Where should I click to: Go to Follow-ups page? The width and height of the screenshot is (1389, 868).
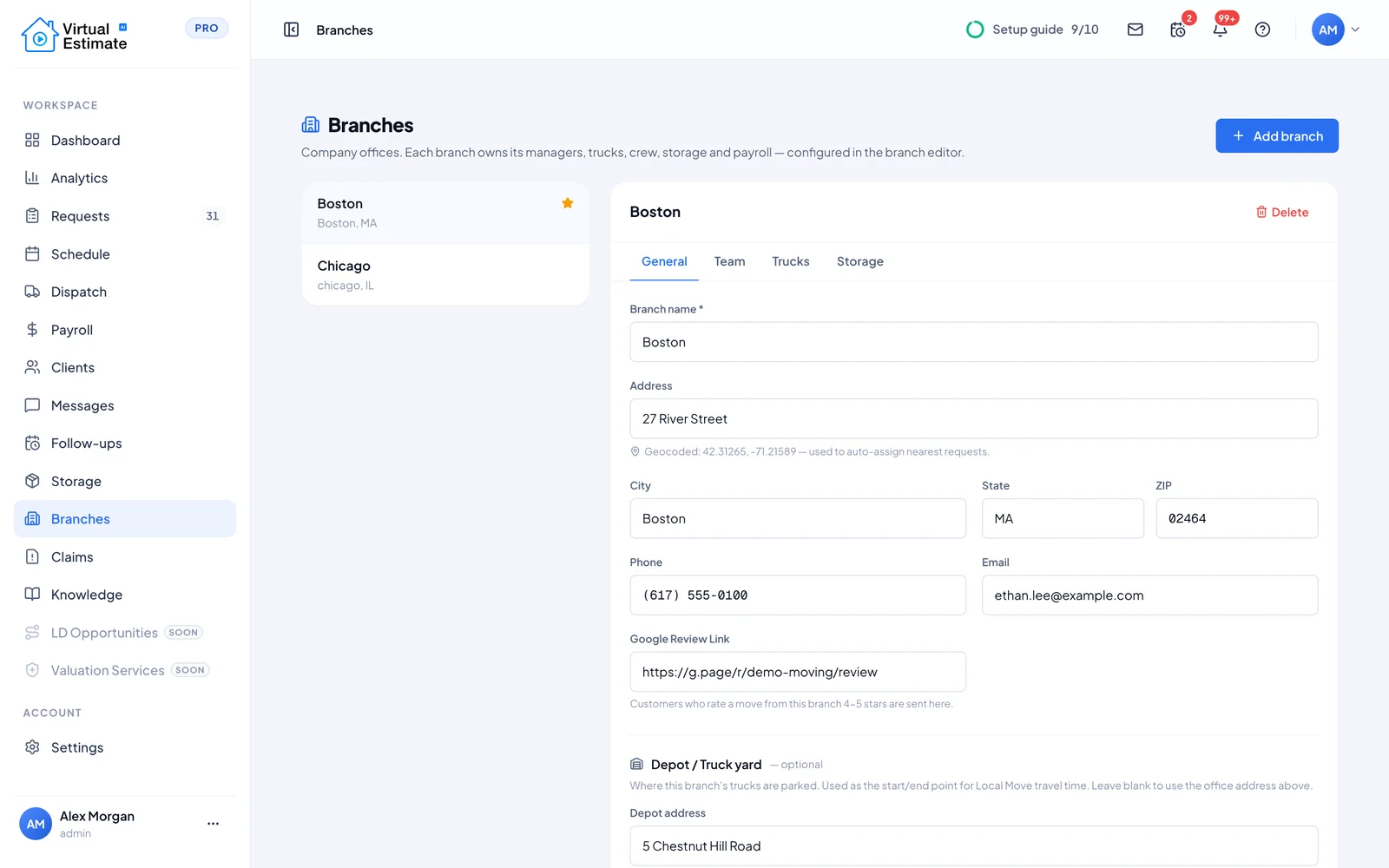[125, 444]
